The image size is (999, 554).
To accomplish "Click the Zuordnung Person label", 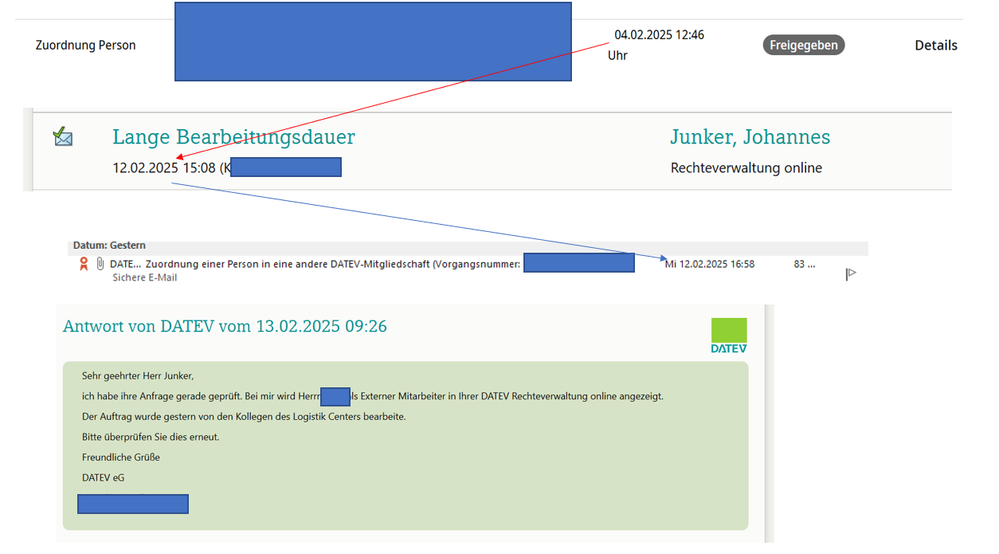I will pos(85,45).
